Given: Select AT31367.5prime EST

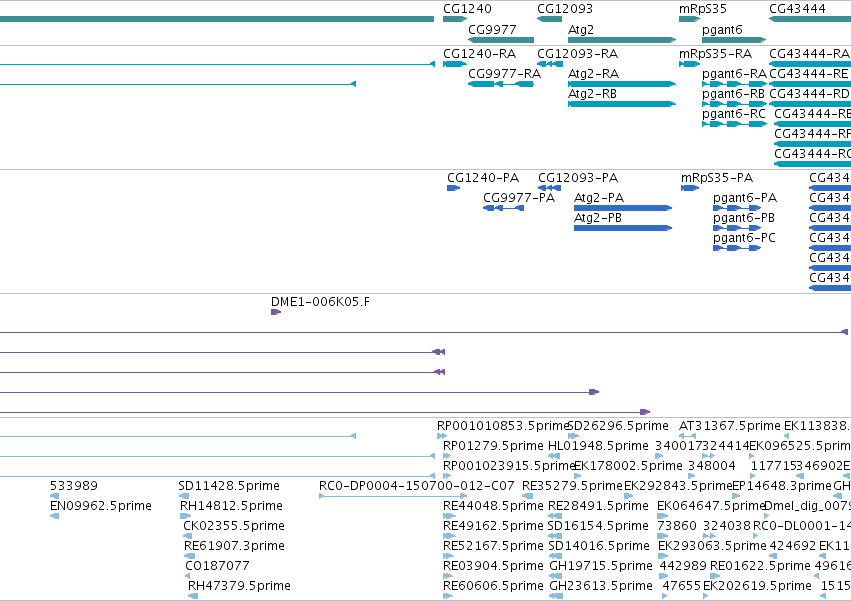Looking at the screenshot, I should 687,436.
